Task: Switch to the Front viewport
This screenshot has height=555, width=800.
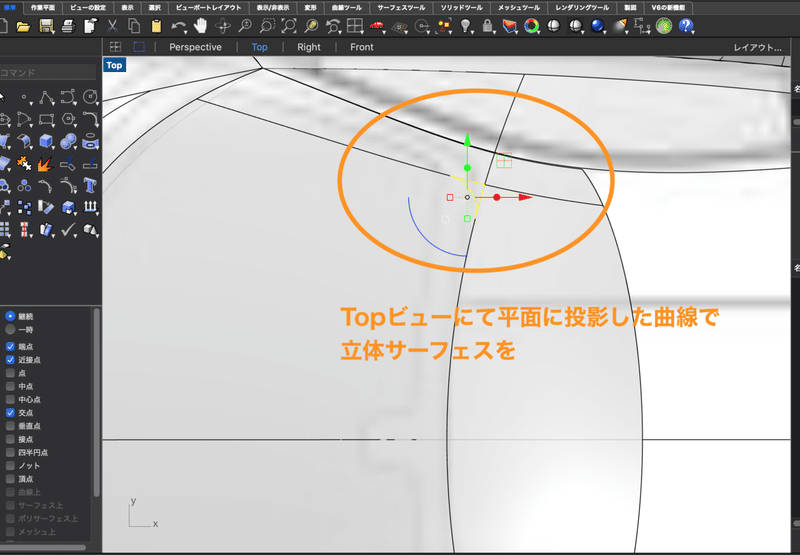Action: point(362,47)
